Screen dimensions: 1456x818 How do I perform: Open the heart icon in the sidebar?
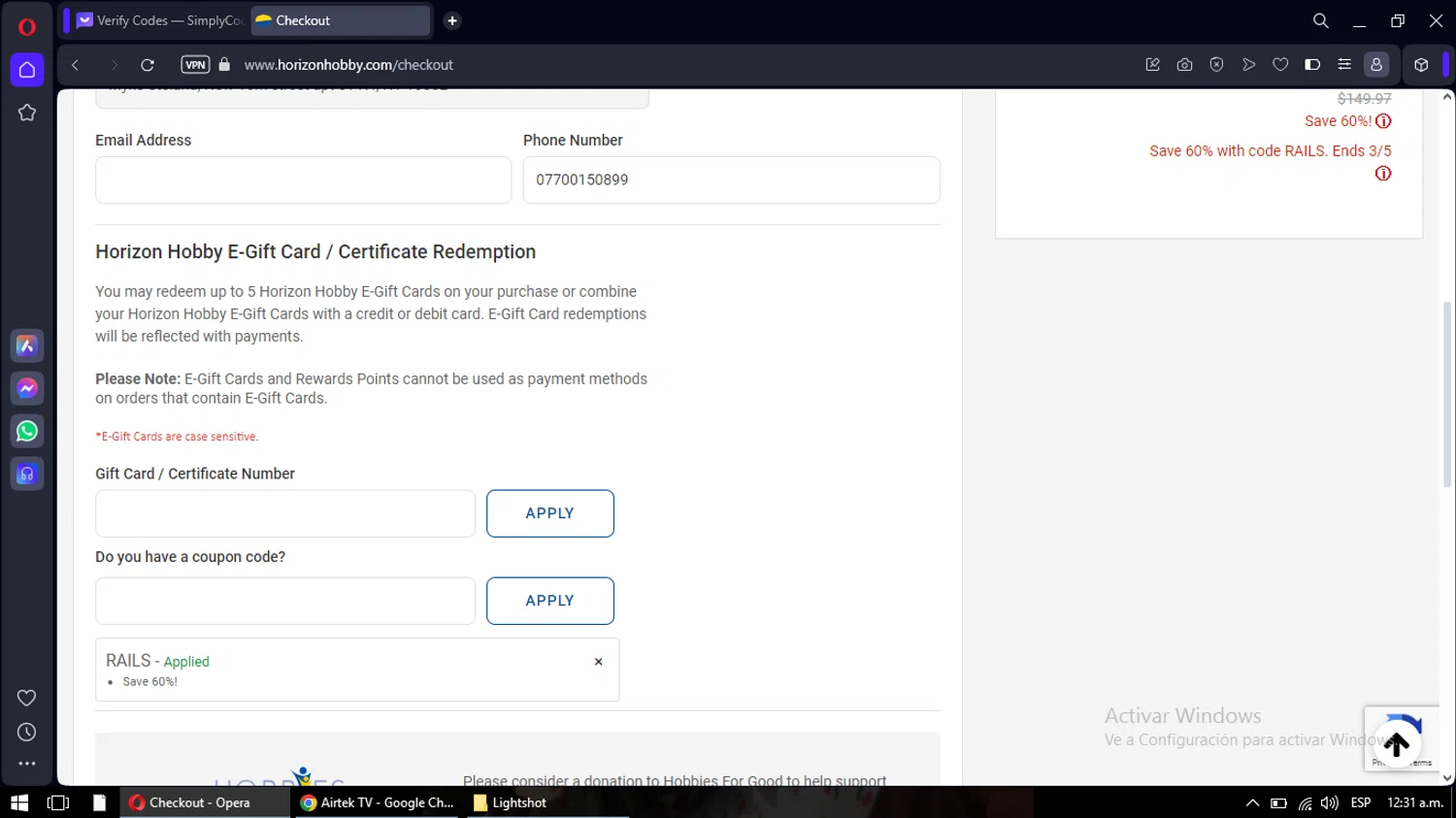pos(27,698)
